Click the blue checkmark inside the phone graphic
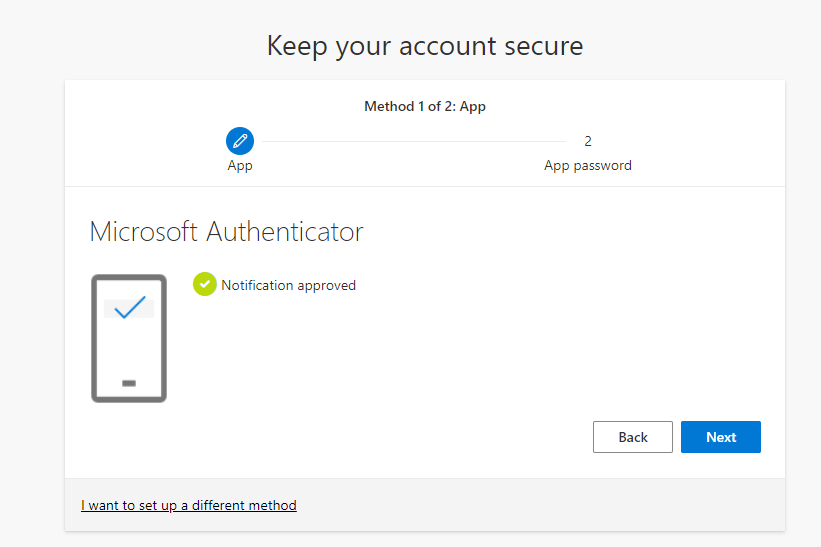 click(x=129, y=307)
